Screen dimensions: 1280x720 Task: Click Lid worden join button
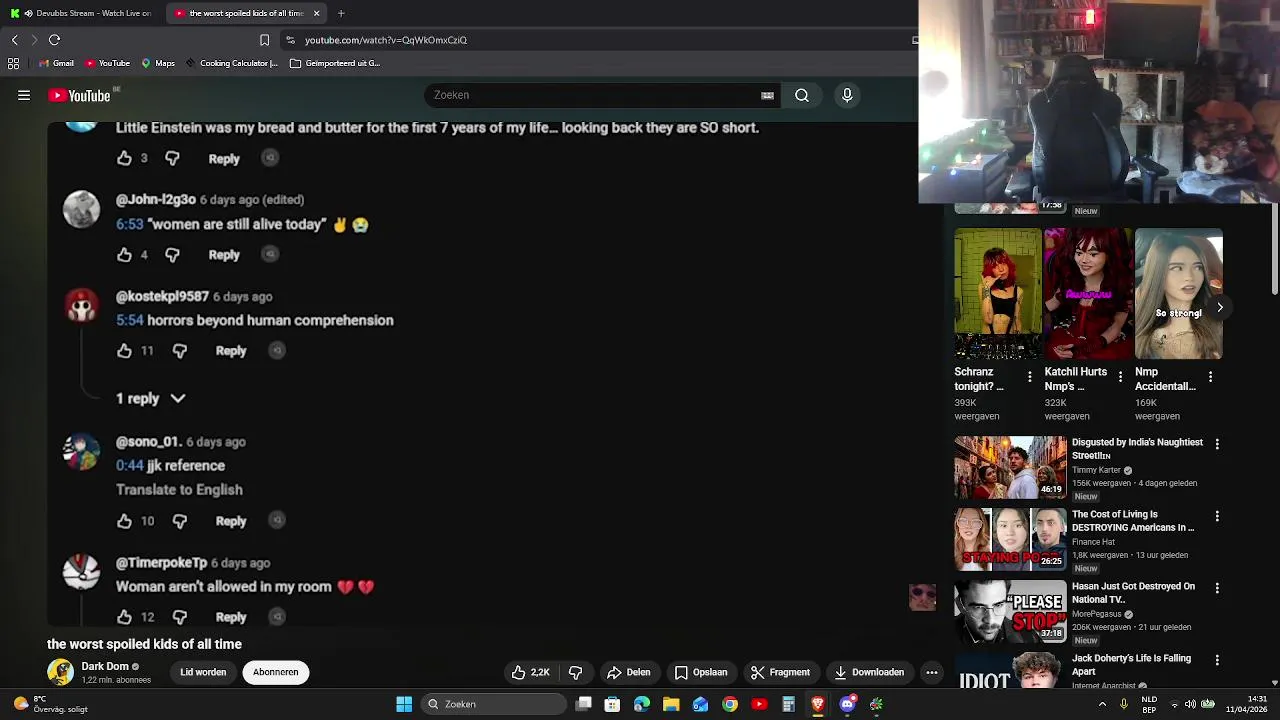[x=203, y=672]
